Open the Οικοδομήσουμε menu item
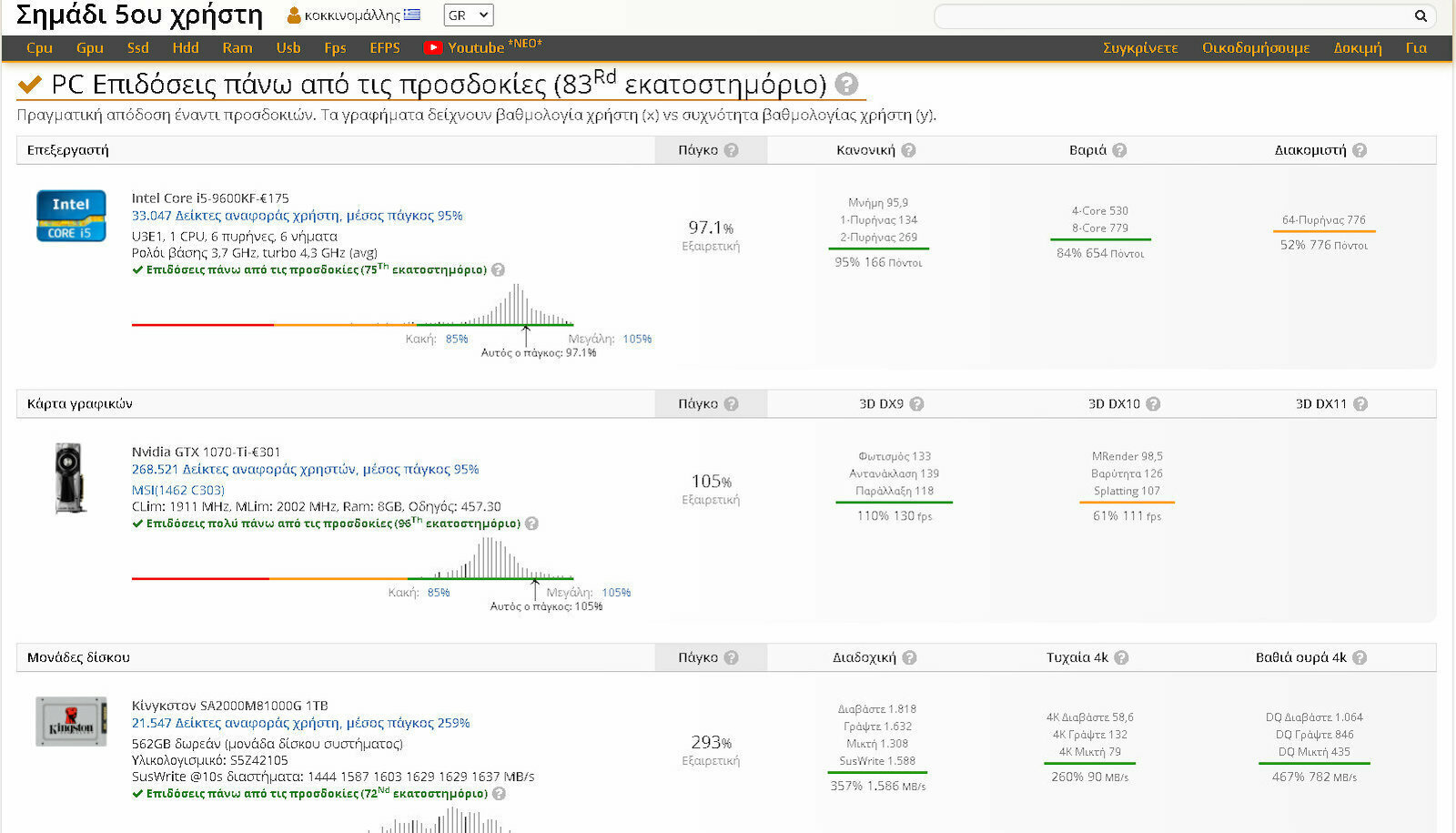The height and width of the screenshot is (833, 1456). [x=1256, y=47]
